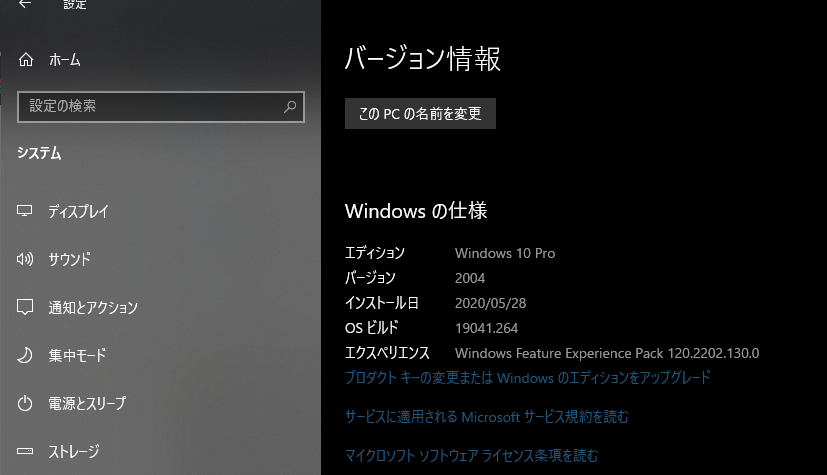Select the OS build value 19041.264

tap(486, 328)
